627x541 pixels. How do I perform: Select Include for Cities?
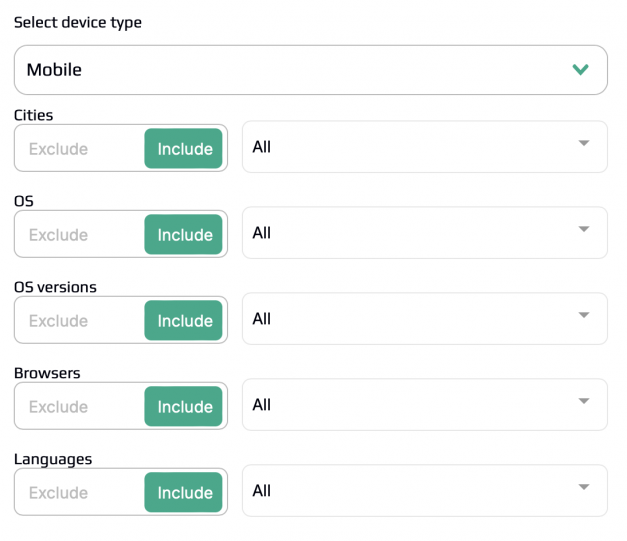184,148
